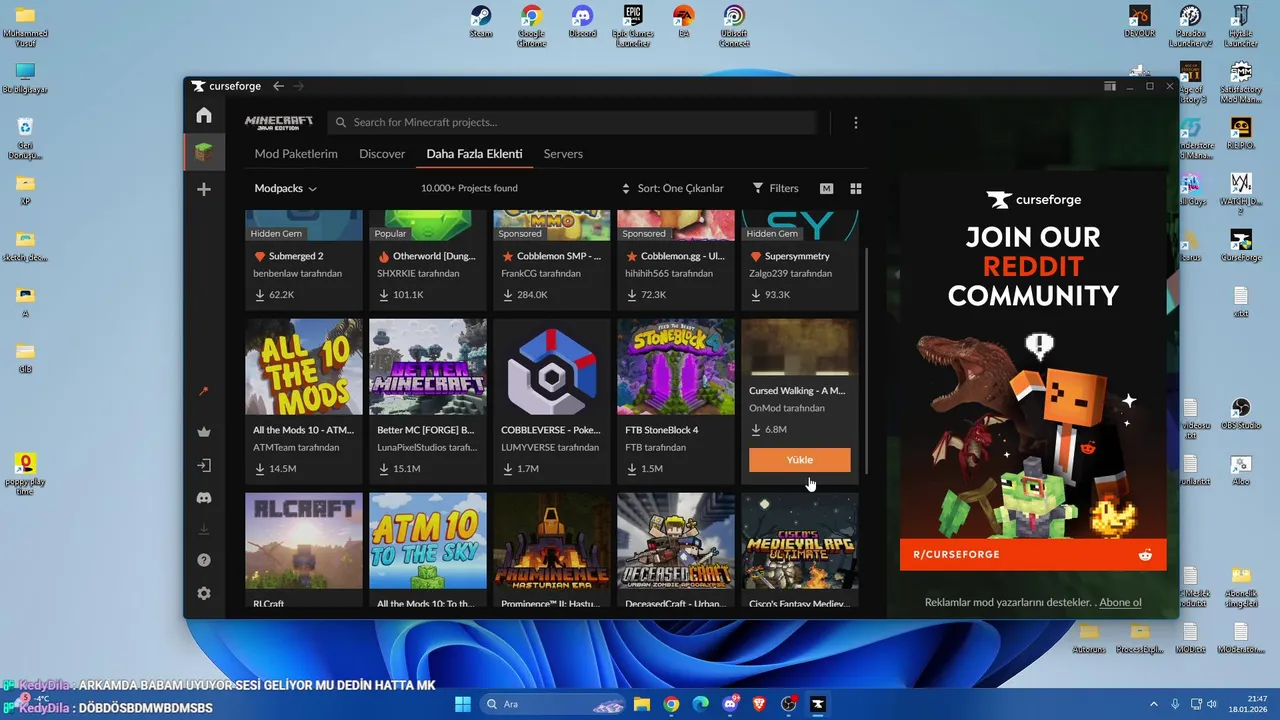Viewport: 1280px width, 720px height.
Task: Click the CurseForge layout panel icon in title bar
Action: pos(1110,86)
